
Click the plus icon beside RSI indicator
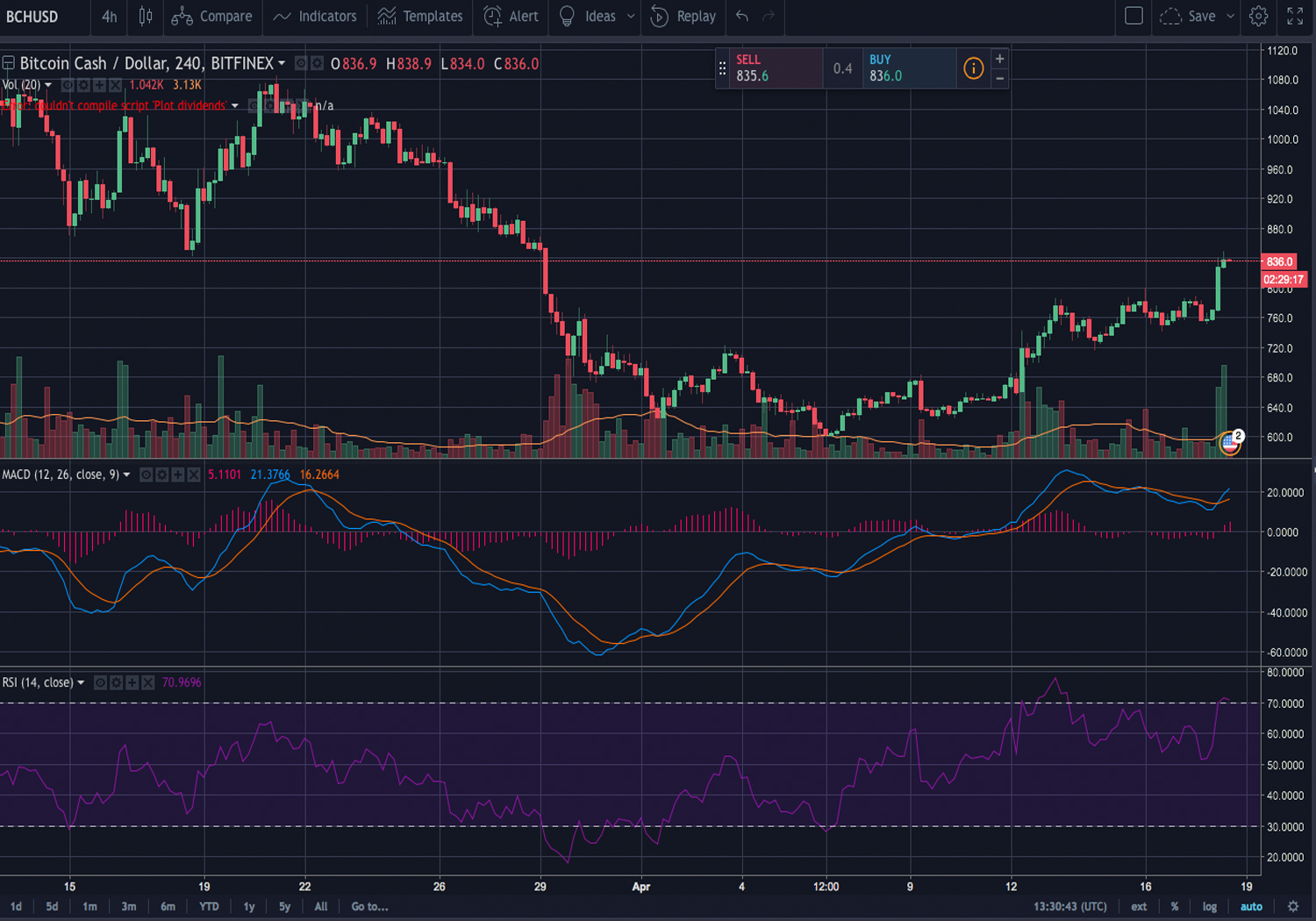132,682
